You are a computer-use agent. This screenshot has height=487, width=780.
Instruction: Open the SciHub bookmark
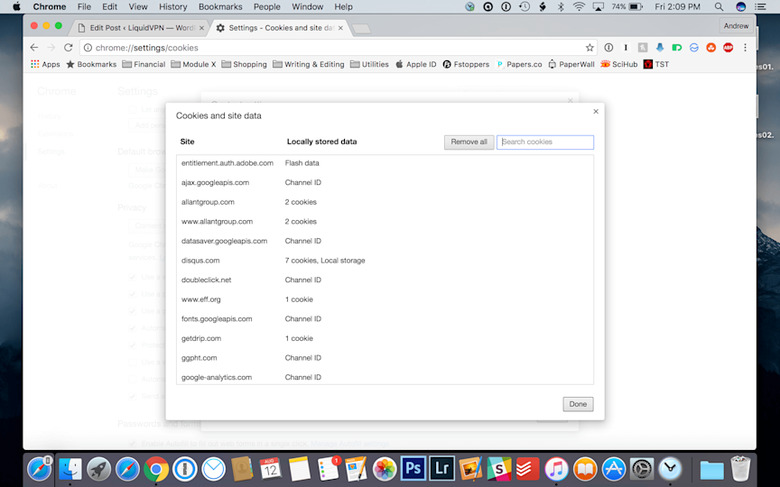point(619,64)
